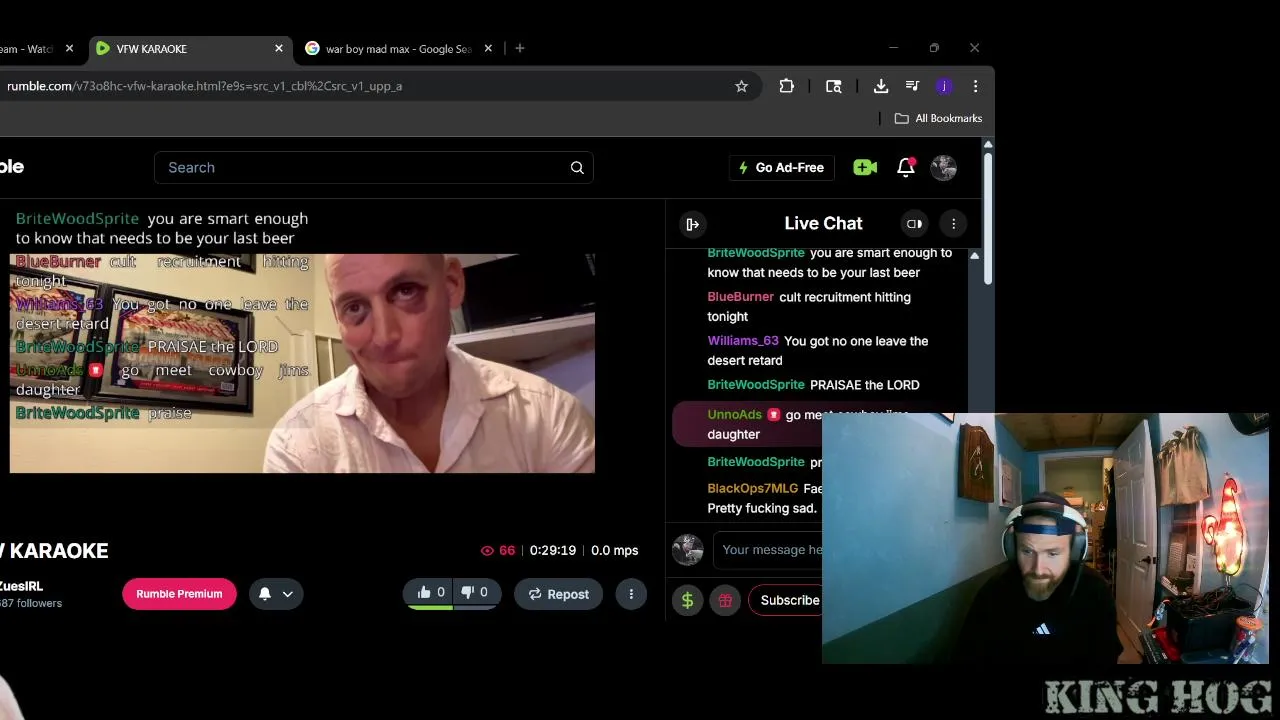Viewport: 1280px width, 720px height.
Task: Open the Rumble user avatar menu
Action: [943, 168]
